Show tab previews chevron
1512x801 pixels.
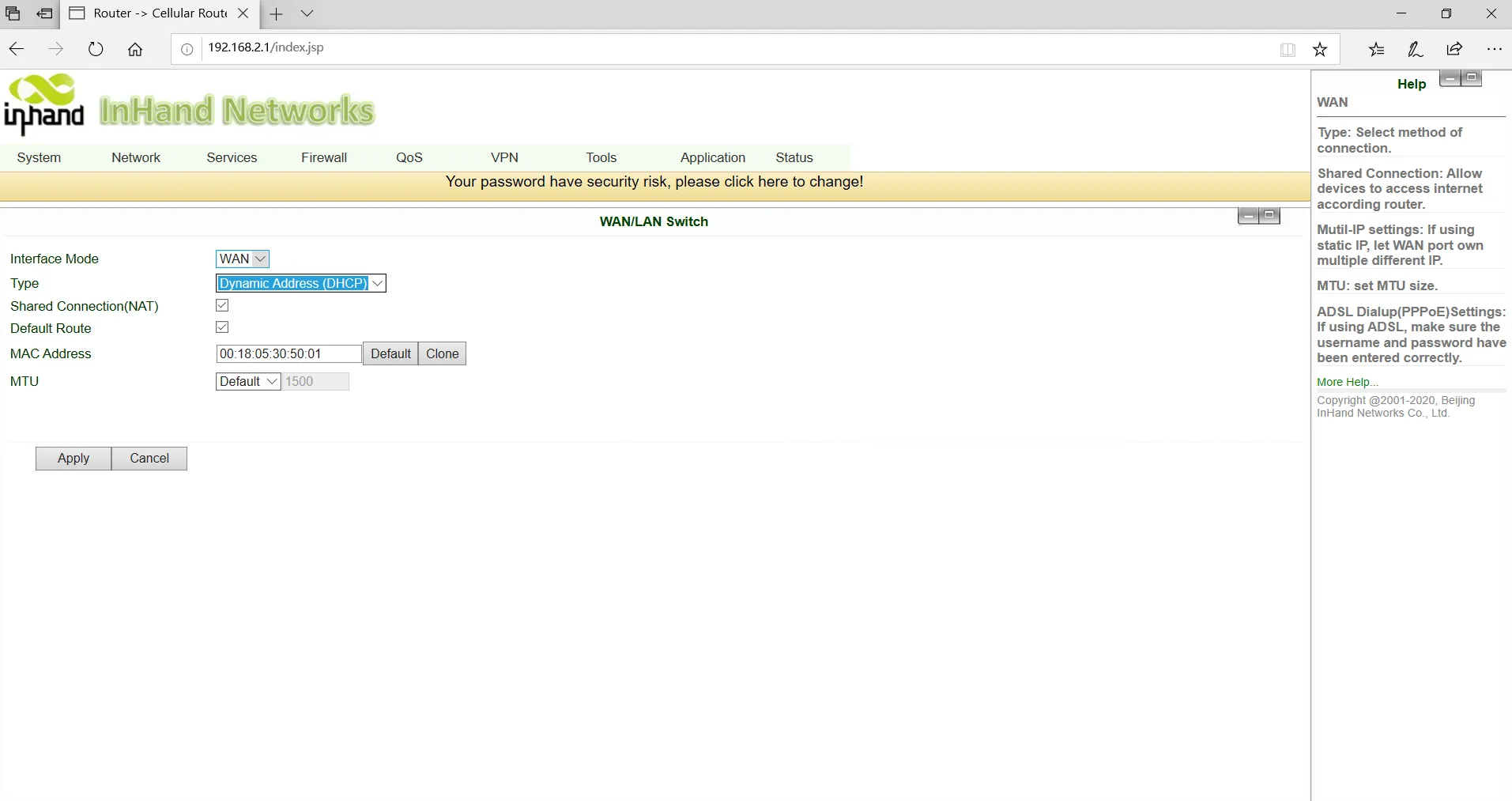point(307,13)
